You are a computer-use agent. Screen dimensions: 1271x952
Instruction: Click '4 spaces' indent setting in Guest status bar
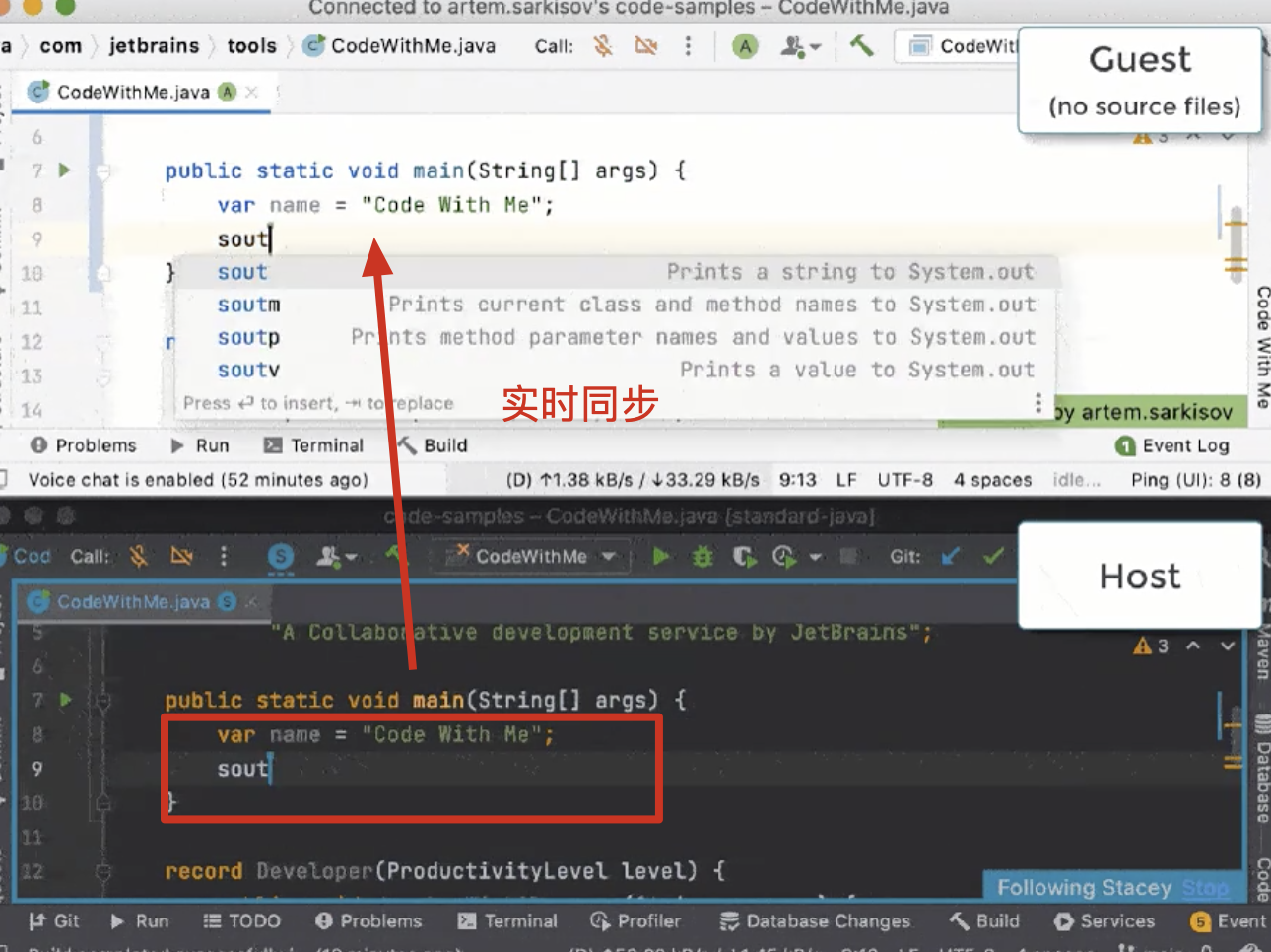(992, 480)
